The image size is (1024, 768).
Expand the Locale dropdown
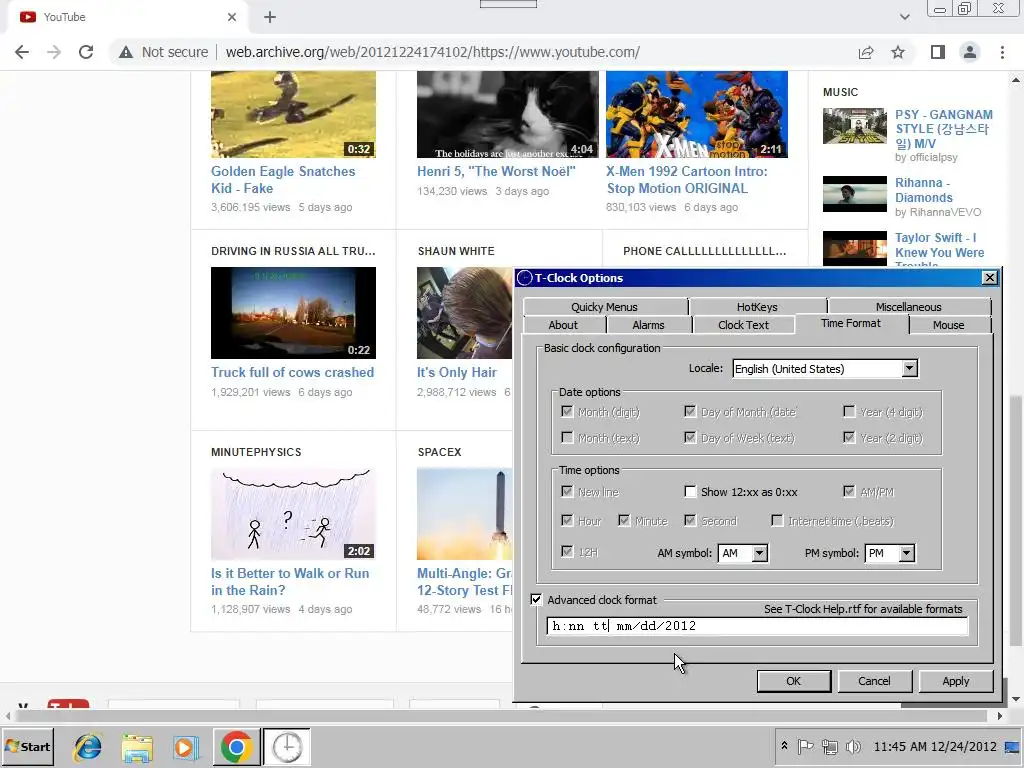click(909, 368)
